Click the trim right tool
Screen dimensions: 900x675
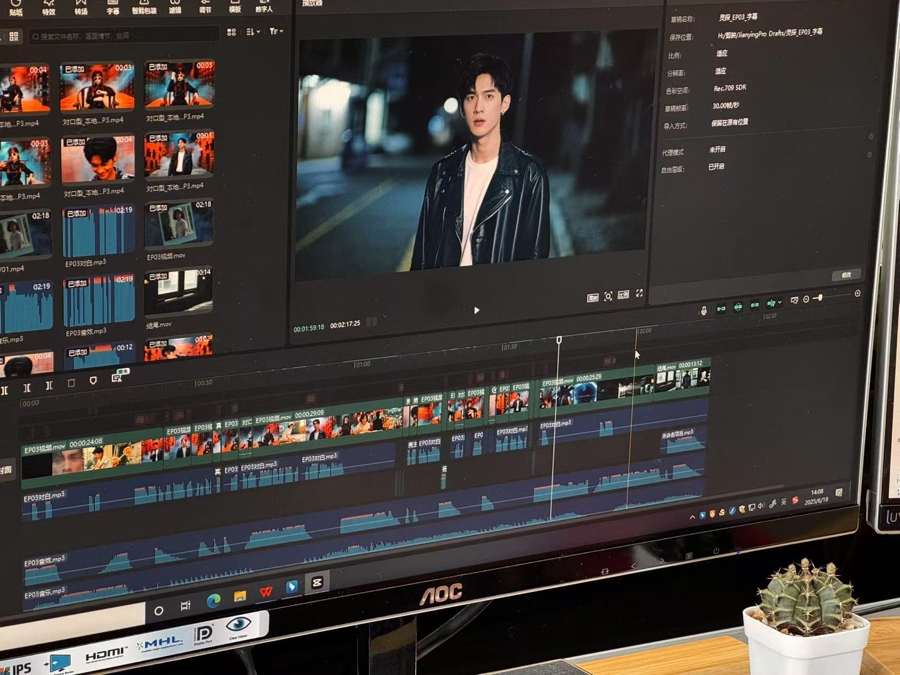pyautogui.click(x=49, y=385)
